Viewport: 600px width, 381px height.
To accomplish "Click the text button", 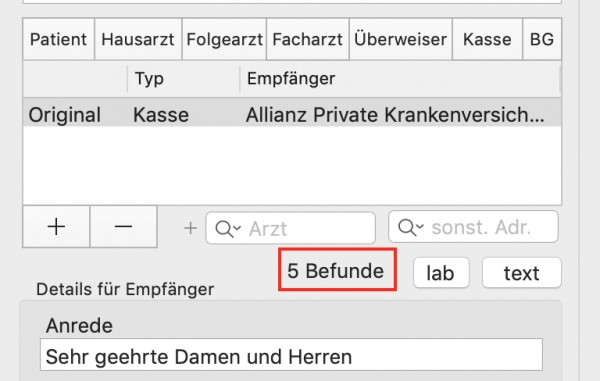I will point(522,273).
